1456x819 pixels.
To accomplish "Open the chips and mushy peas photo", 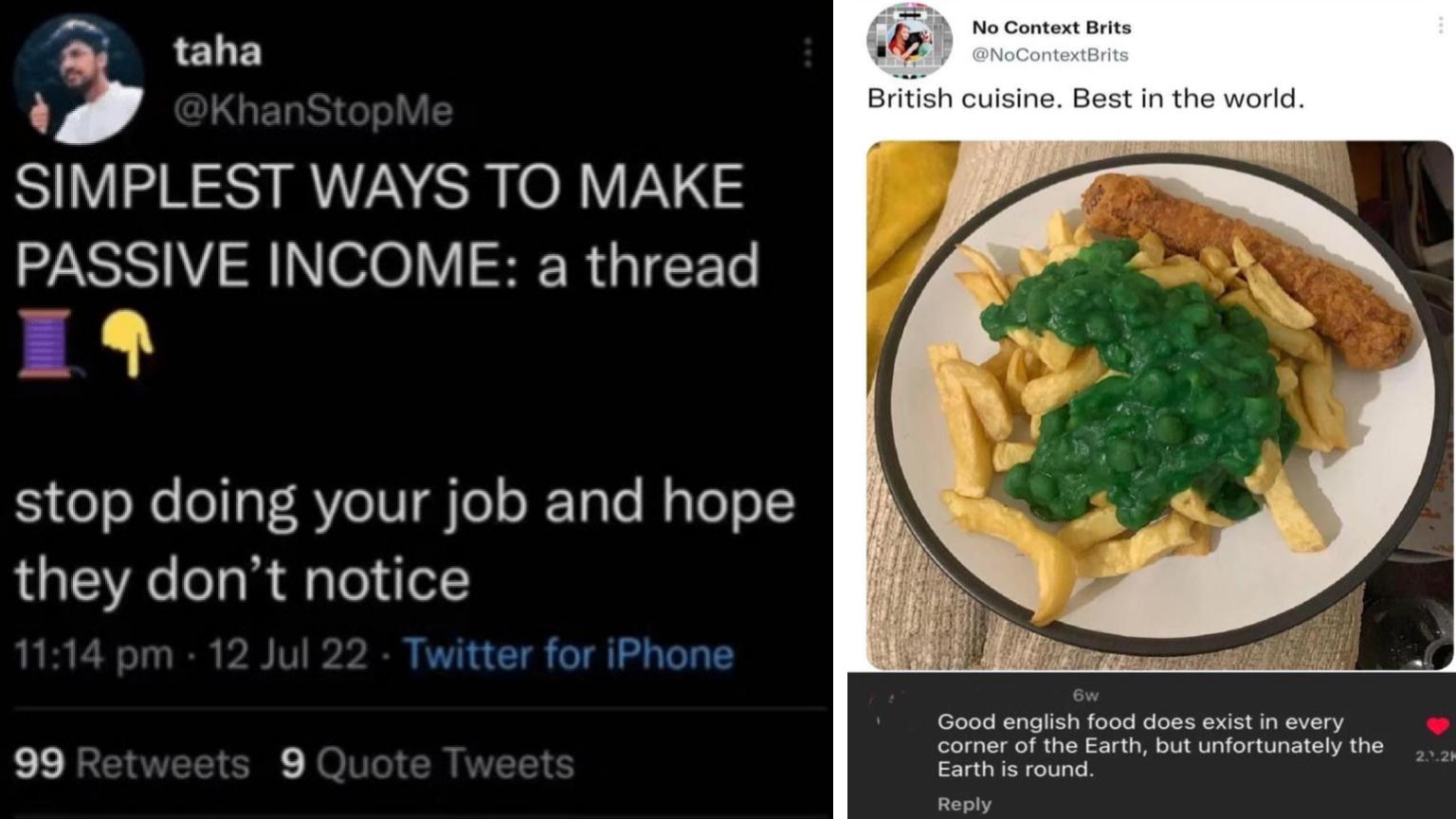I will (x=1159, y=405).
